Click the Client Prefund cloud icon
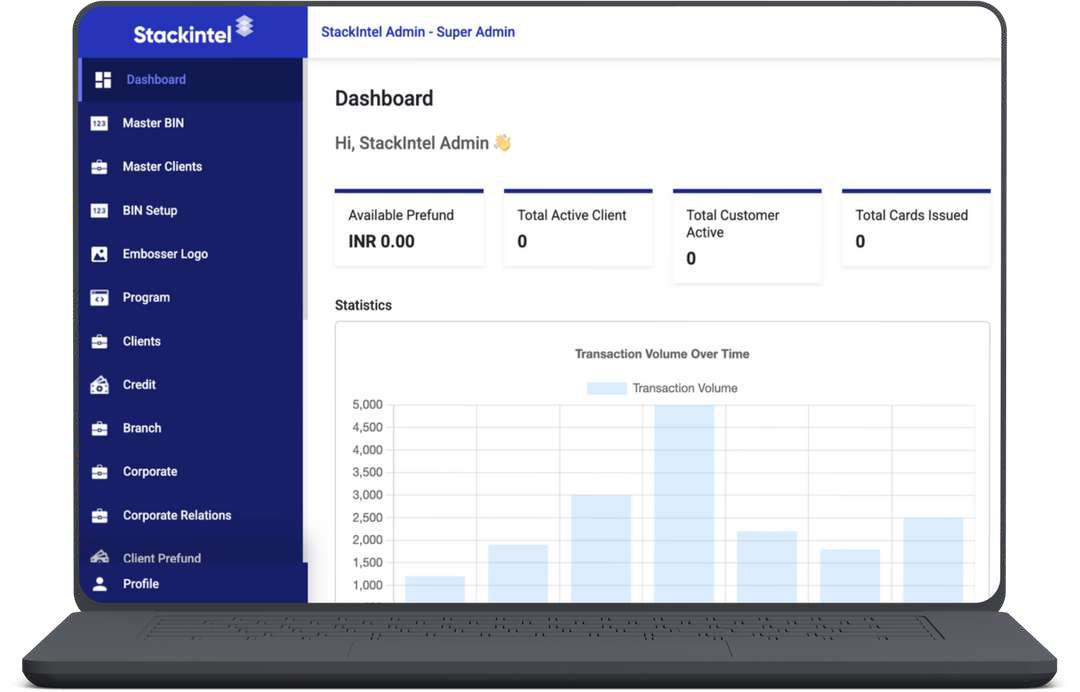This screenshot has height=692, width=1080. click(100, 557)
